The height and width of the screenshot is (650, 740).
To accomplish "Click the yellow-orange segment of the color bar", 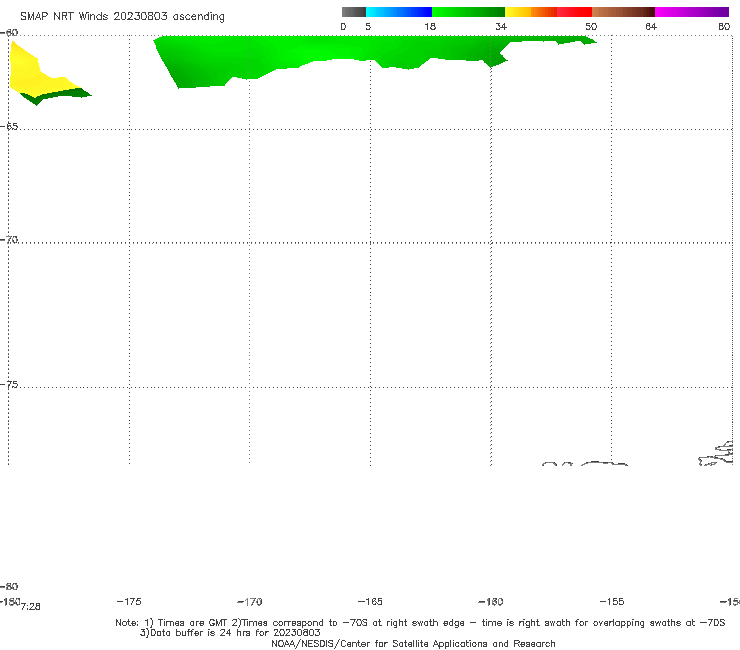I will 531,12.
